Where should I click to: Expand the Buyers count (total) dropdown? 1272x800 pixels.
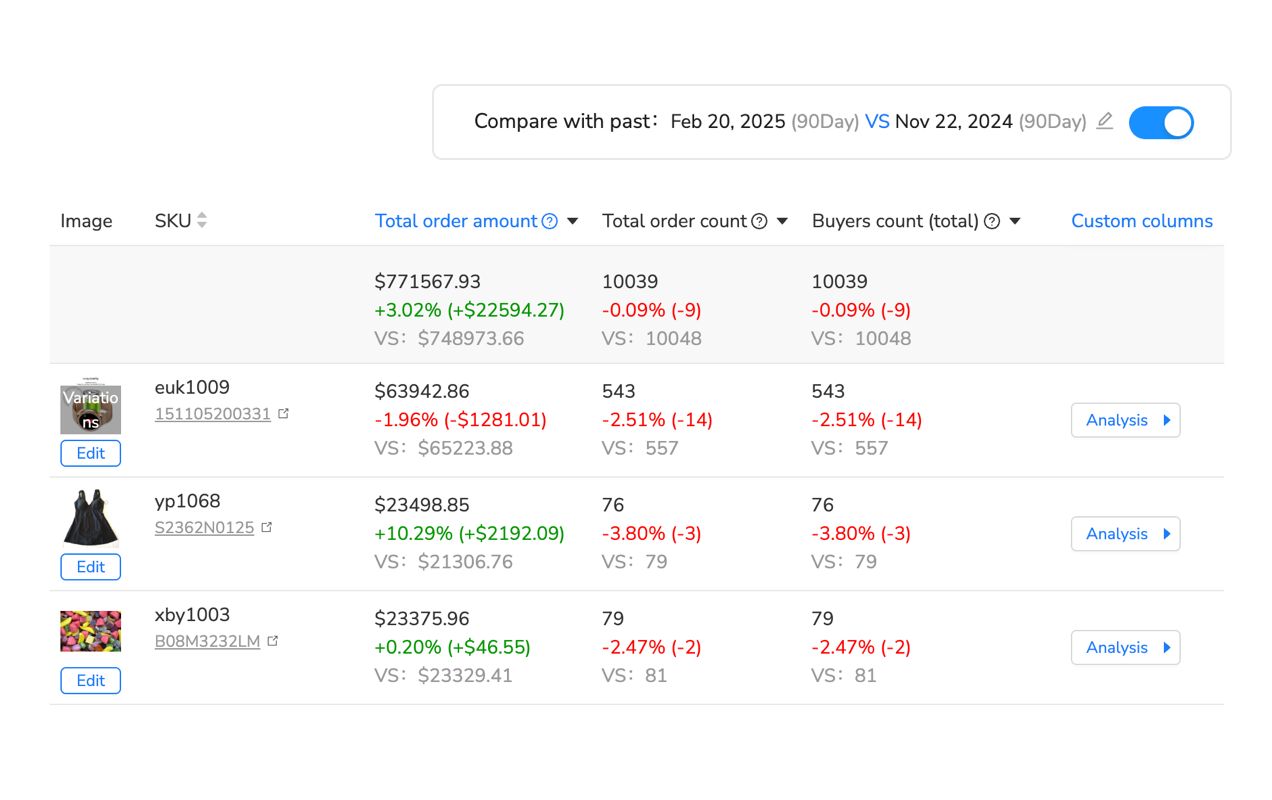pyautogui.click(x=1015, y=221)
